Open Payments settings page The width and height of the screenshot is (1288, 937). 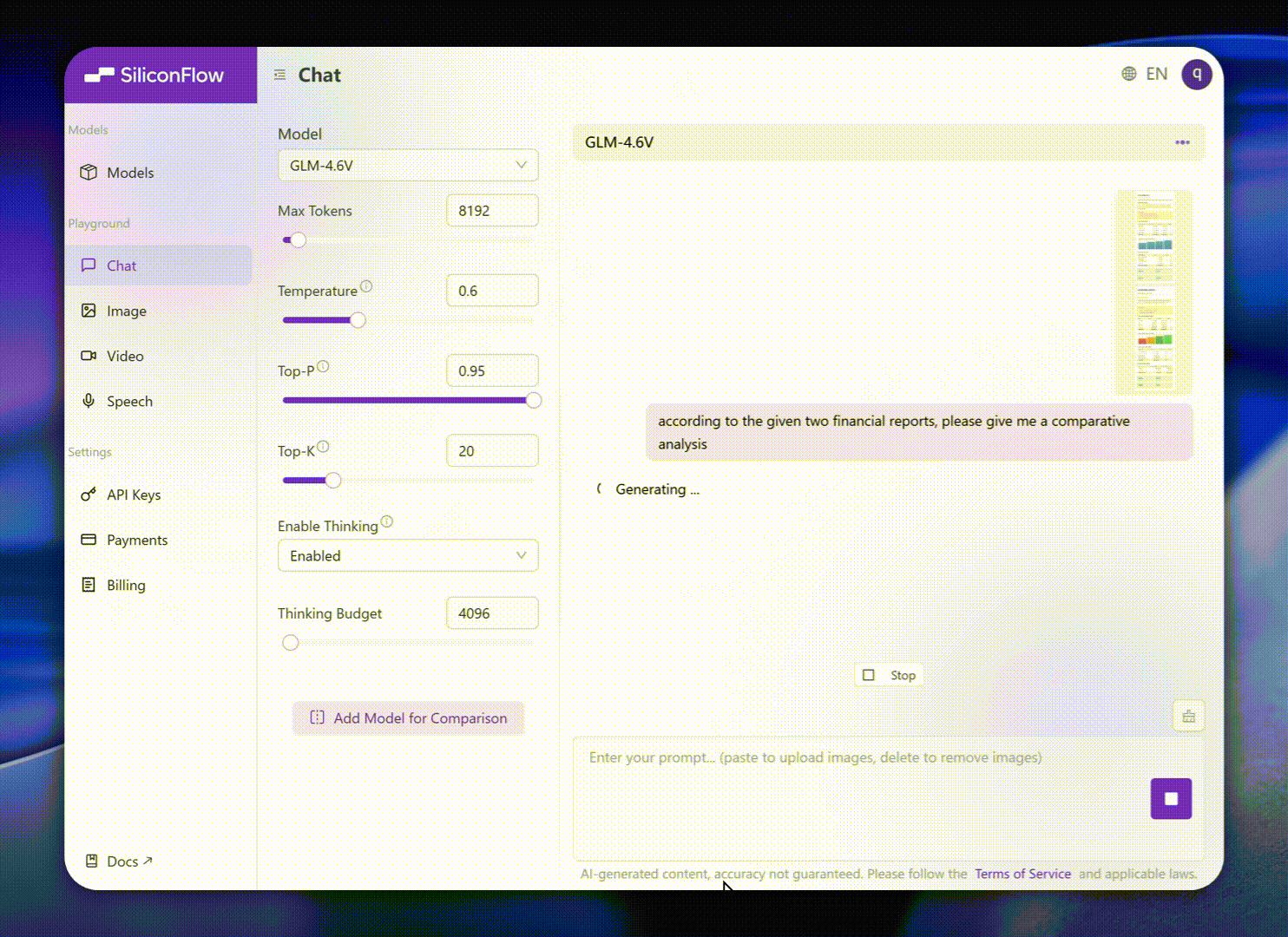click(158, 540)
